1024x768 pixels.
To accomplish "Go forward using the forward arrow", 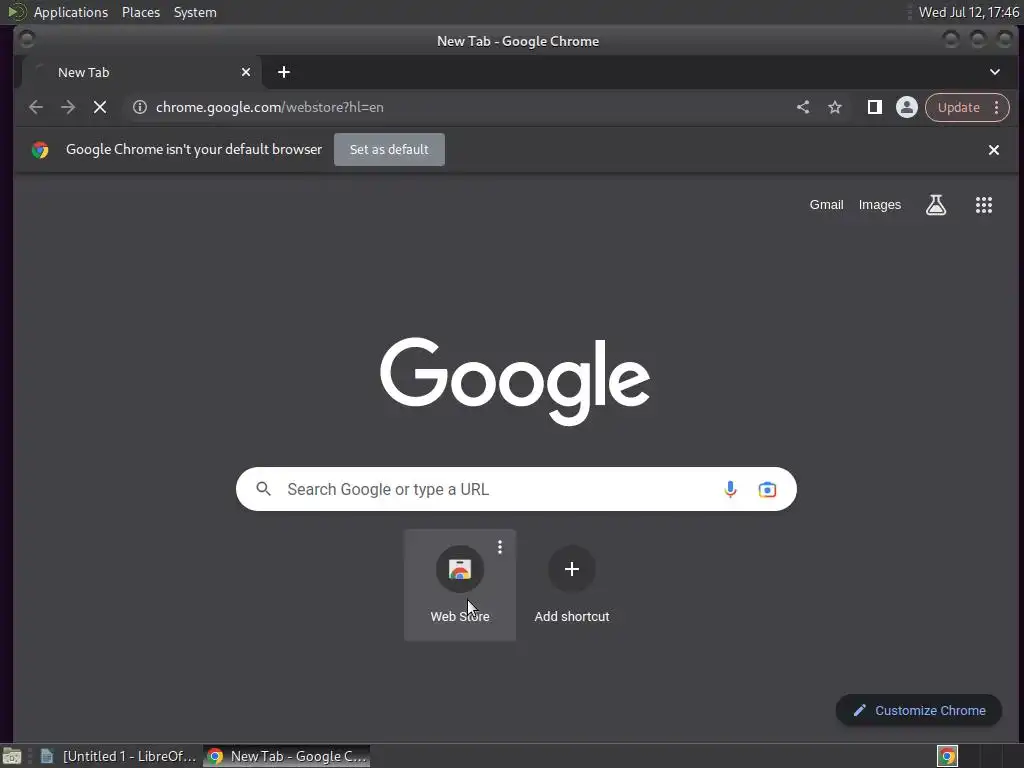I will [x=68, y=107].
